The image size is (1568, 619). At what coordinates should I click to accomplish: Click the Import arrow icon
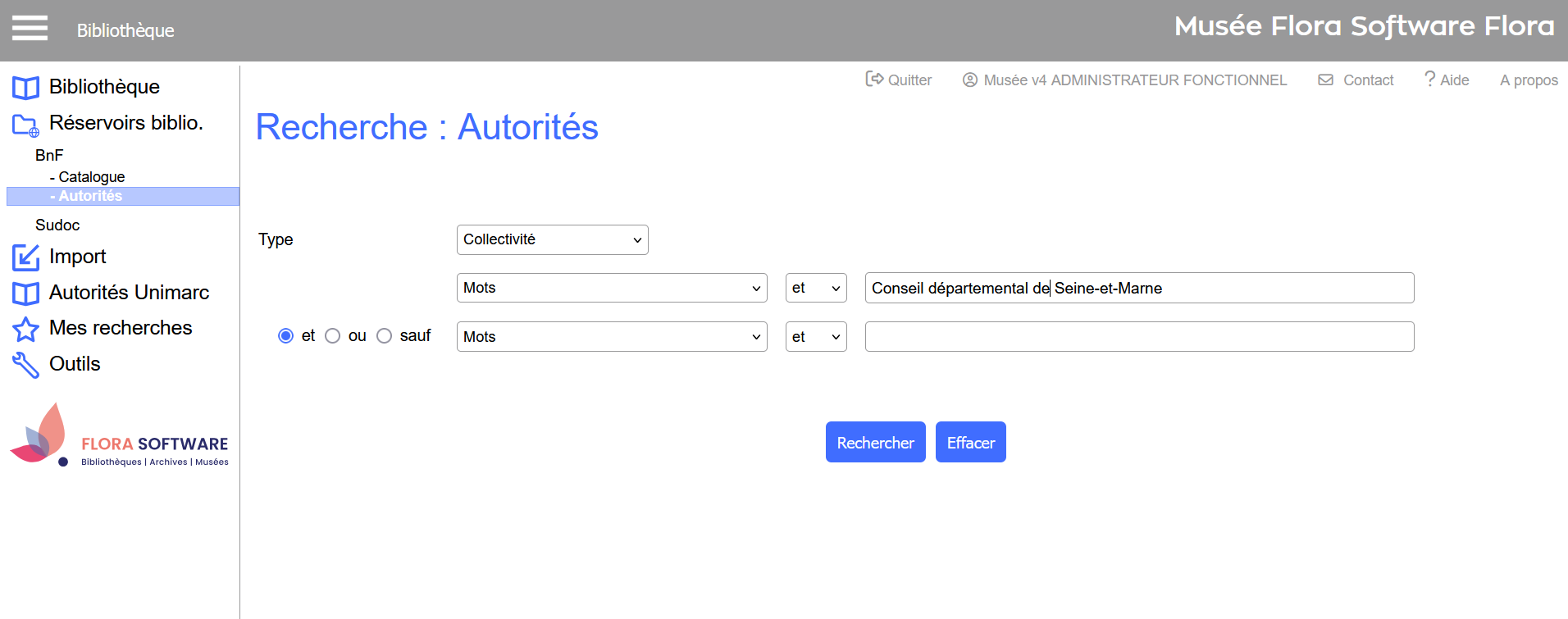pos(25,257)
